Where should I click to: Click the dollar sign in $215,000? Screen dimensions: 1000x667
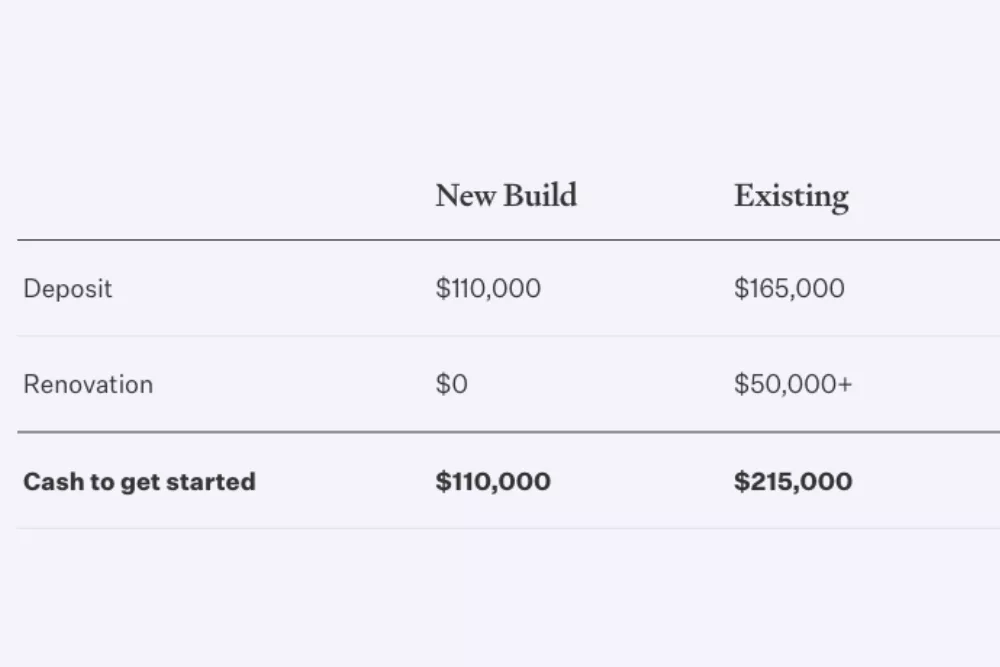tap(741, 482)
